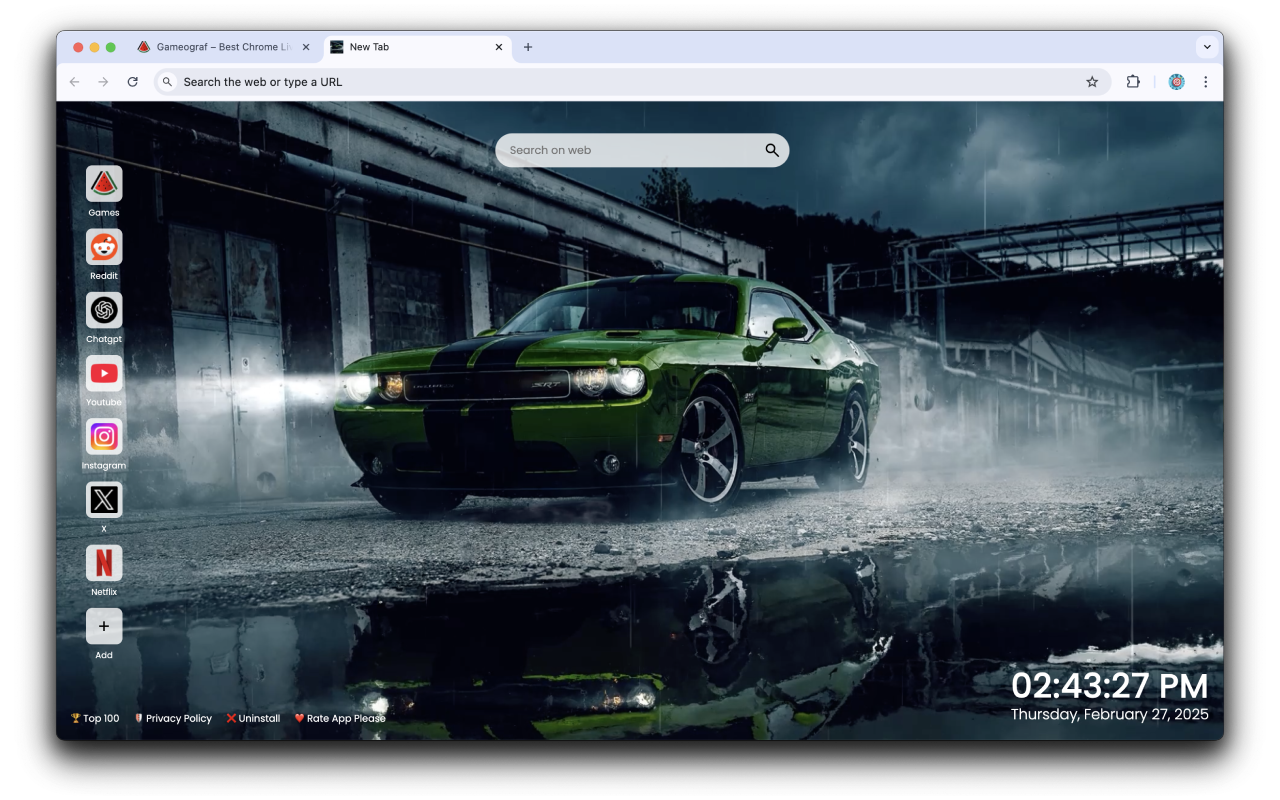Open the Games shortcut in the sidebar
Viewport: 1280px width, 800px height.
click(x=104, y=185)
